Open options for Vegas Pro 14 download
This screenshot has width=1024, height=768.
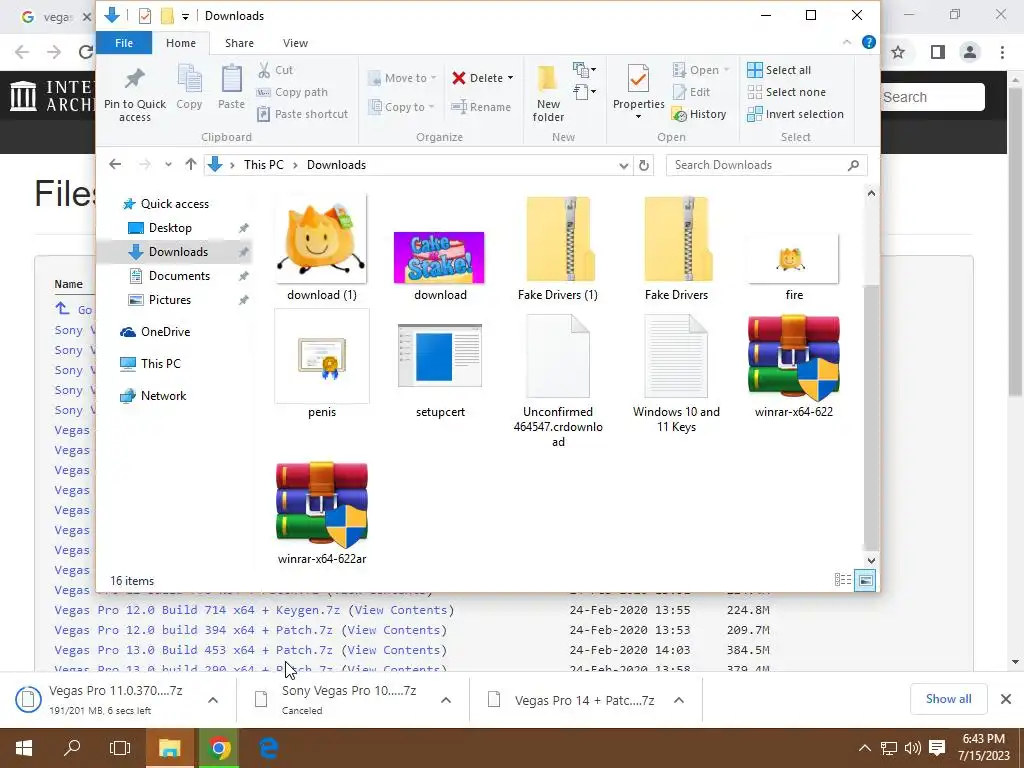[x=679, y=700]
